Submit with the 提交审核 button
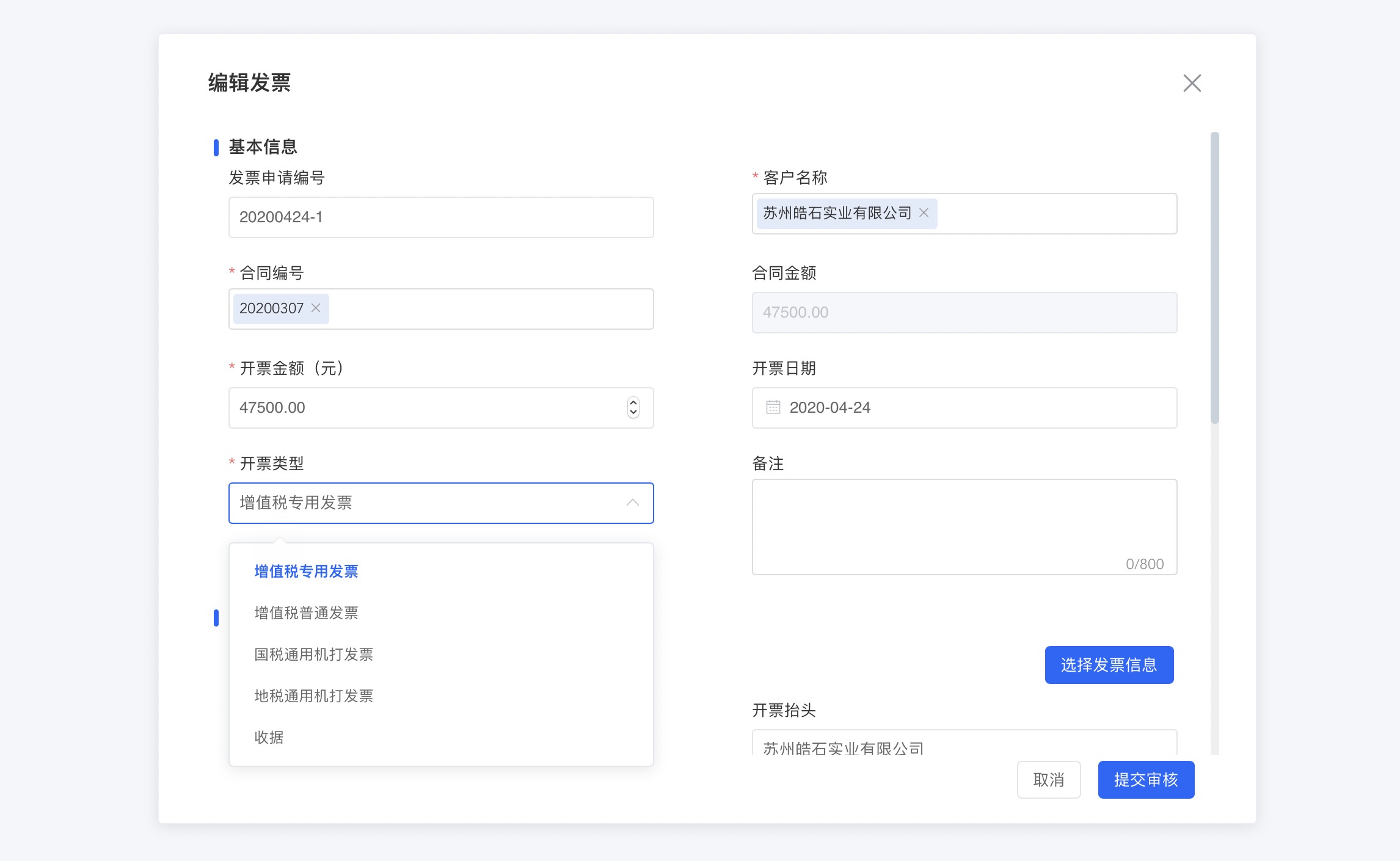Viewport: 1400px width, 861px height. (x=1145, y=780)
